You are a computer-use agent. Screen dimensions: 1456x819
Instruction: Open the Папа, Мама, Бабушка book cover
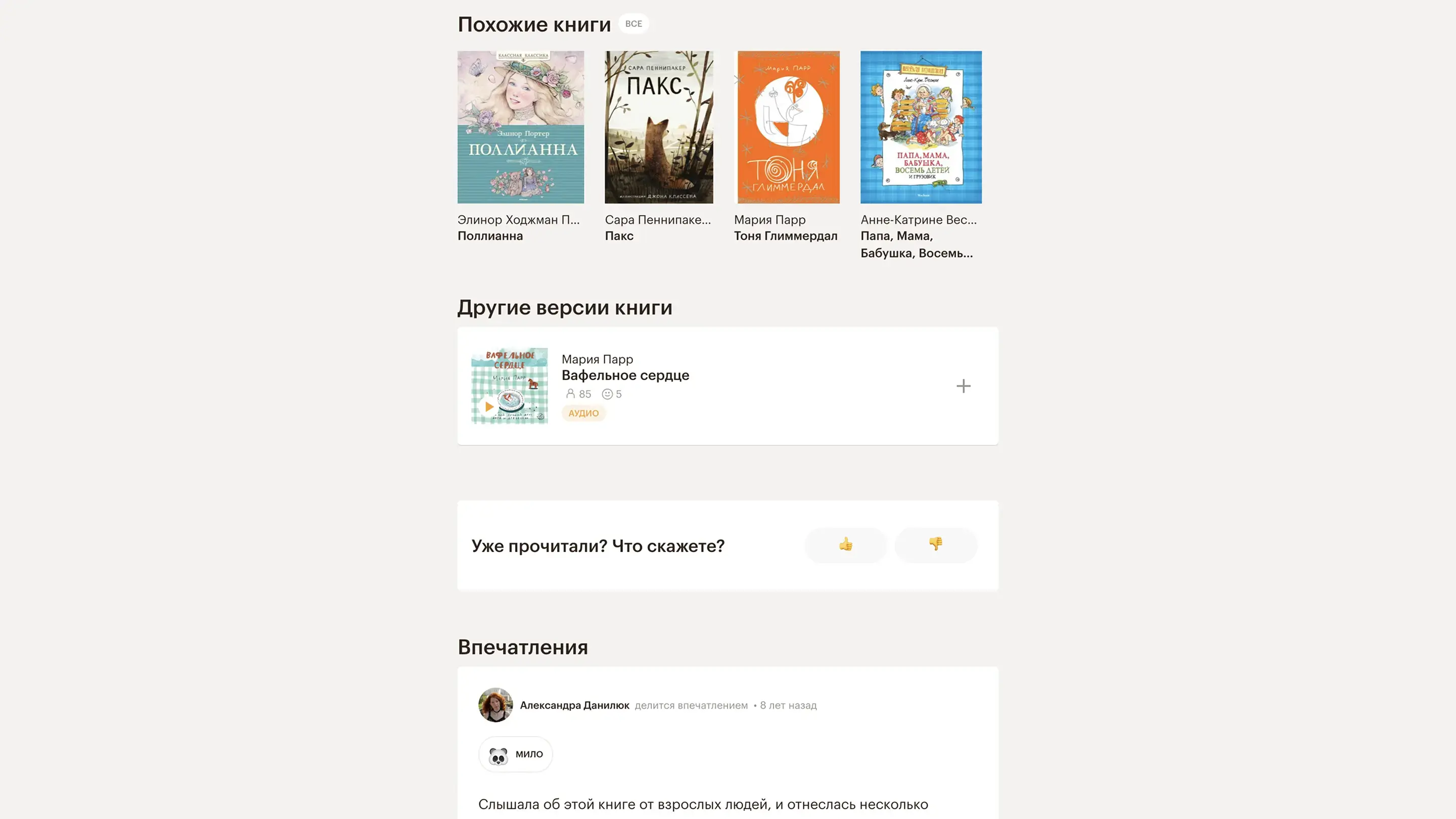(921, 127)
